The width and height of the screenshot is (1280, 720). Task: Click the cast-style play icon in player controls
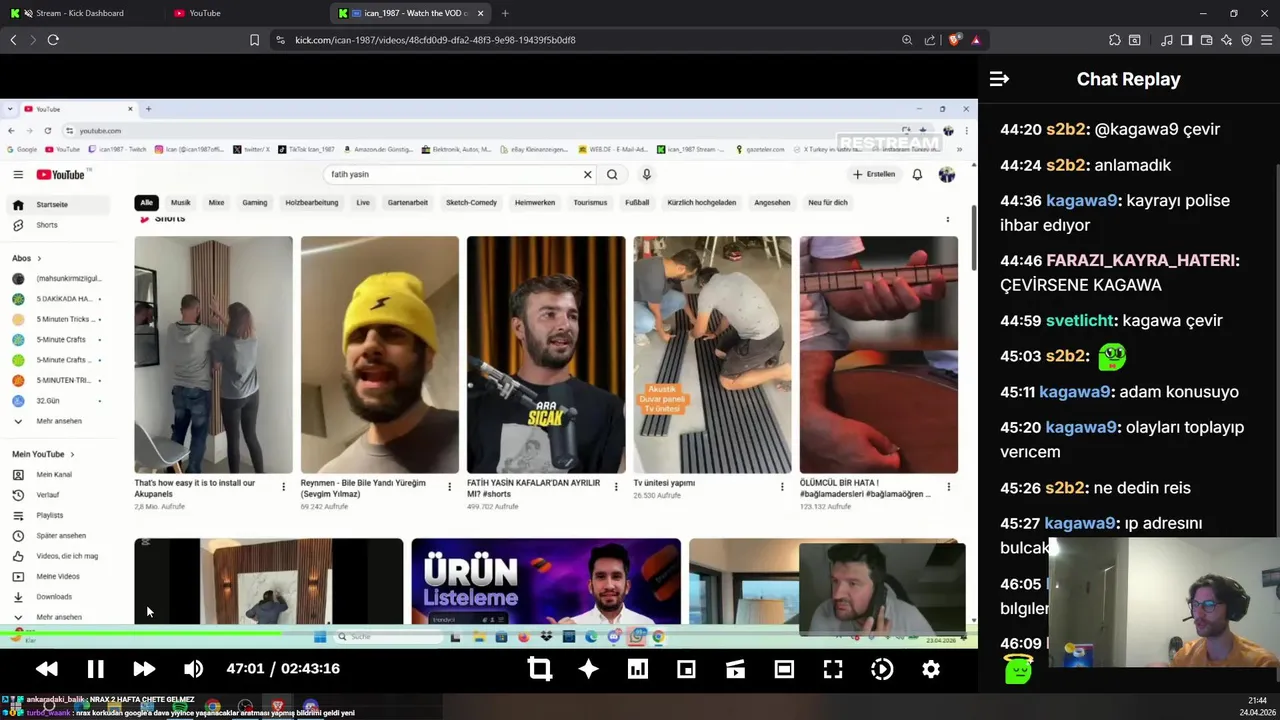tap(735, 669)
